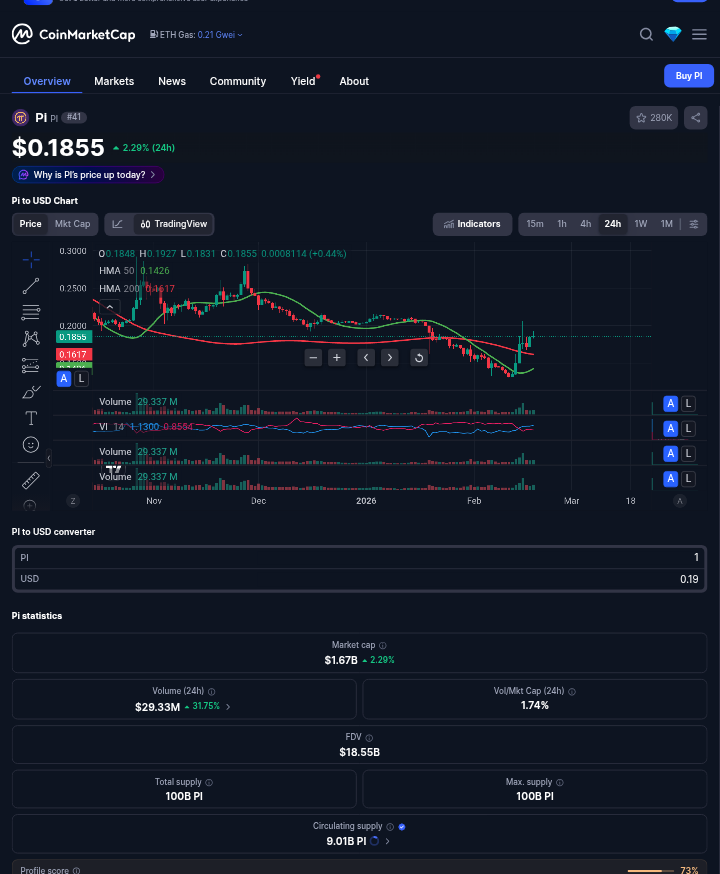The image size is (720, 874).
Task: Open the Indicators menu
Action: [473, 224]
